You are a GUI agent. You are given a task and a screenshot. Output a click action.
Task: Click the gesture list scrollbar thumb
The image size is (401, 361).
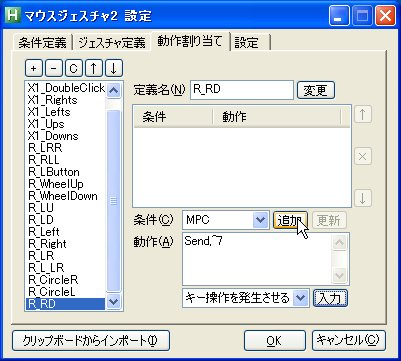pos(114,201)
